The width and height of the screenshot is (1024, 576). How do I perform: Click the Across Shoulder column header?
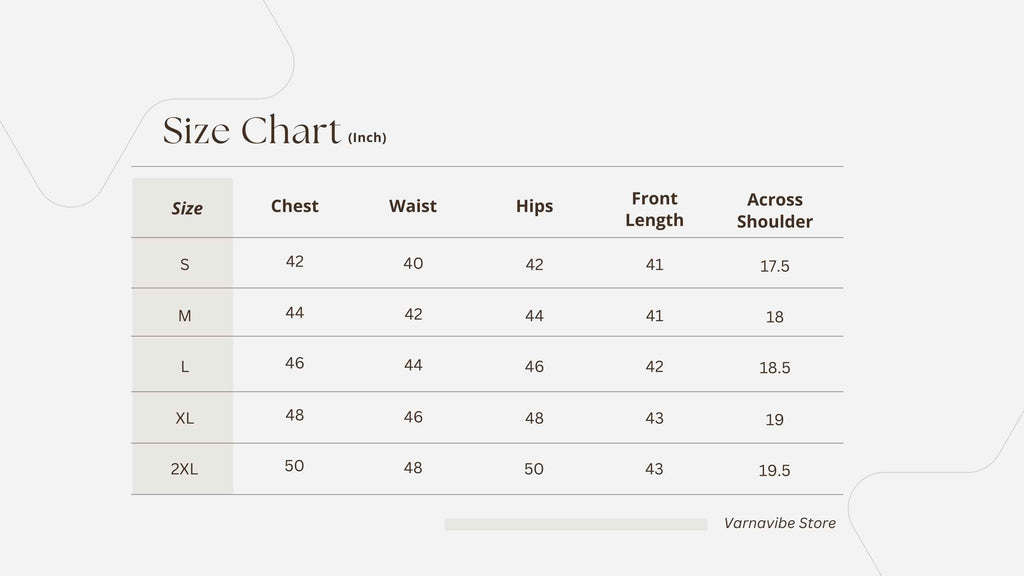pos(775,210)
